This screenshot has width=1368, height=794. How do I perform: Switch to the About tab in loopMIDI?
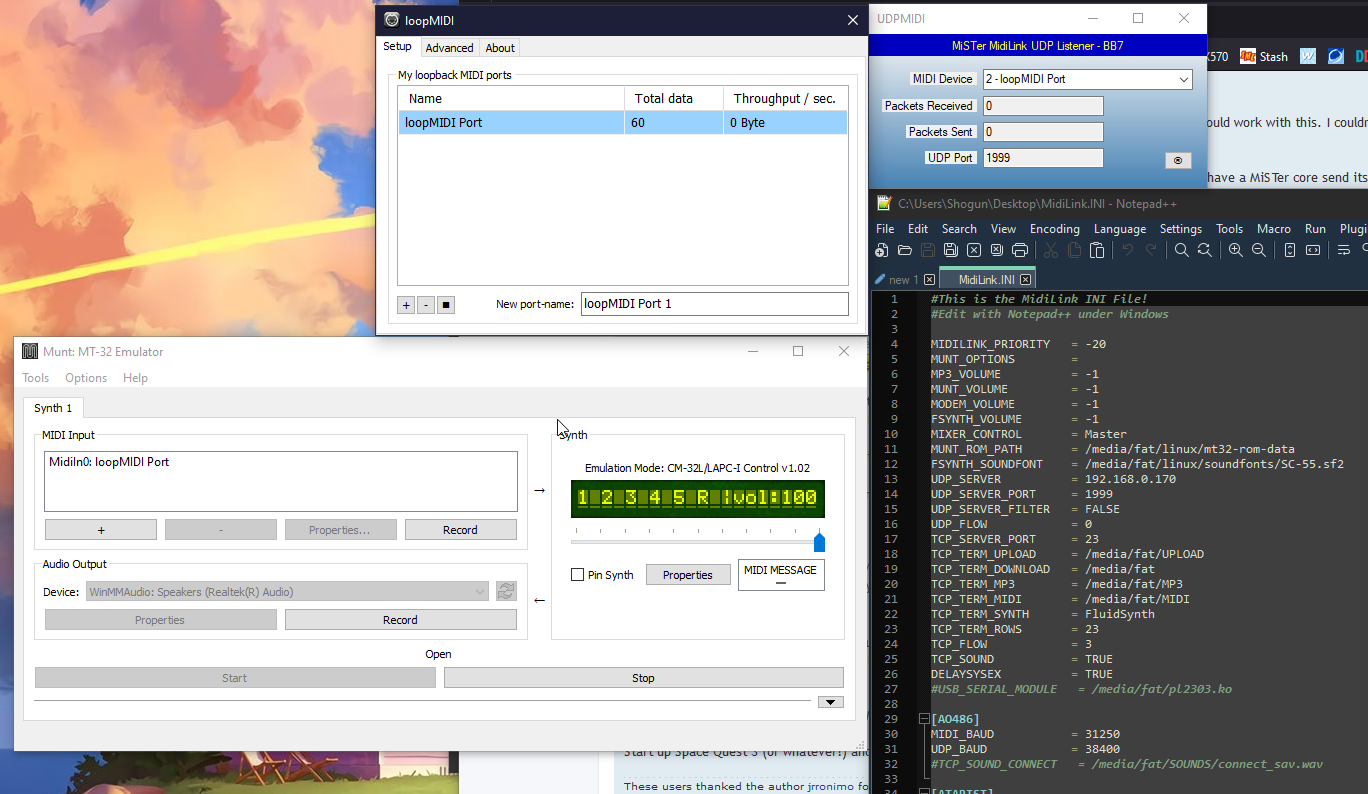[x=500, y=48]
